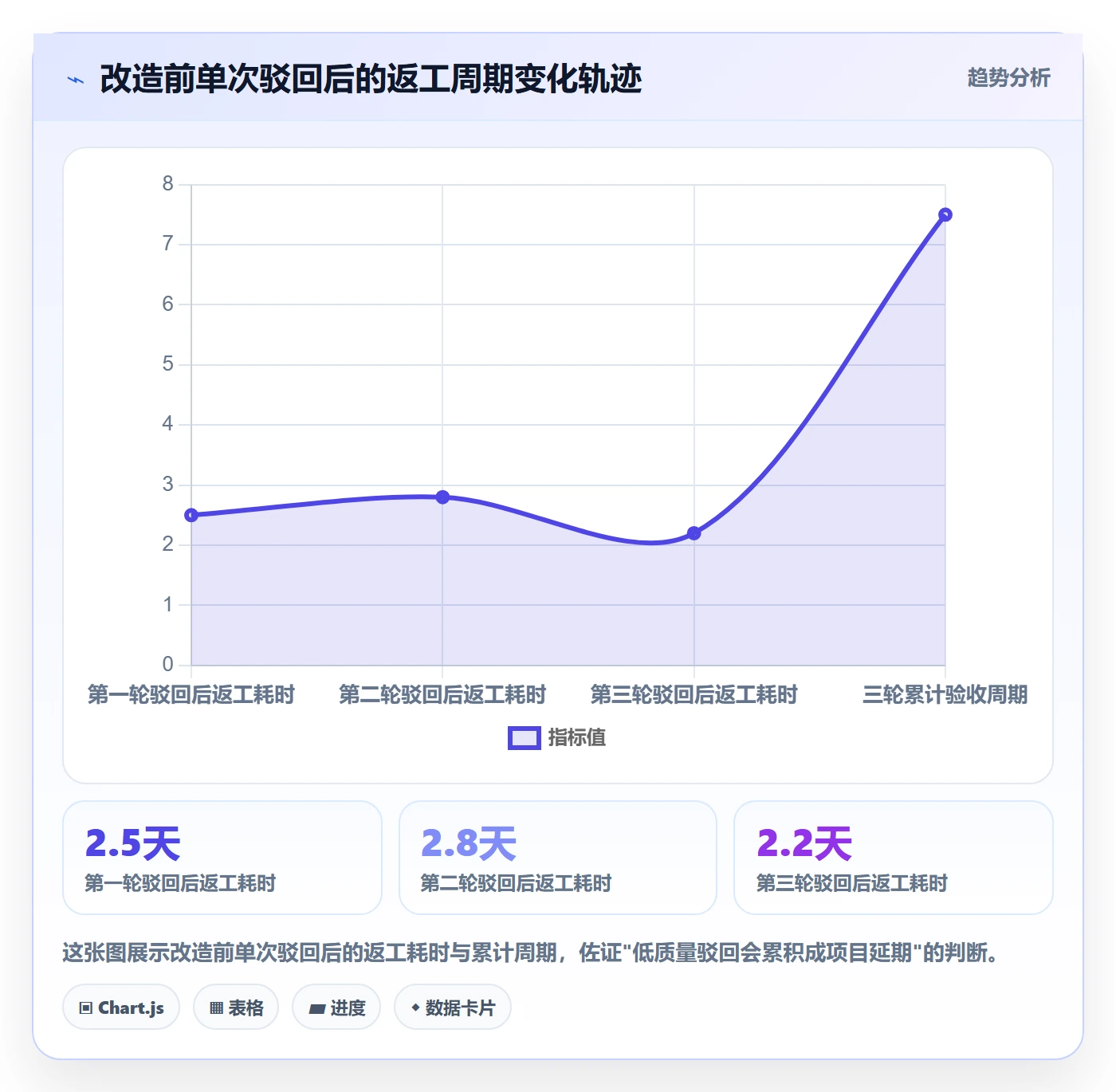This screenshot has height=1092, width=1116.
Task: Click x-axis label 三轮累计验收周期
Action: pyautogui.click(x=945, y=695)
